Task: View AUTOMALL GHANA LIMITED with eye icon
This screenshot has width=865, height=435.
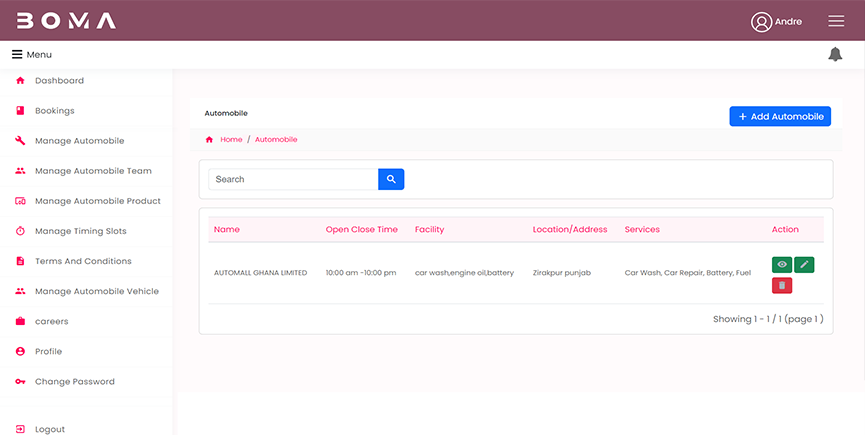Action: (x=782, y=264)
